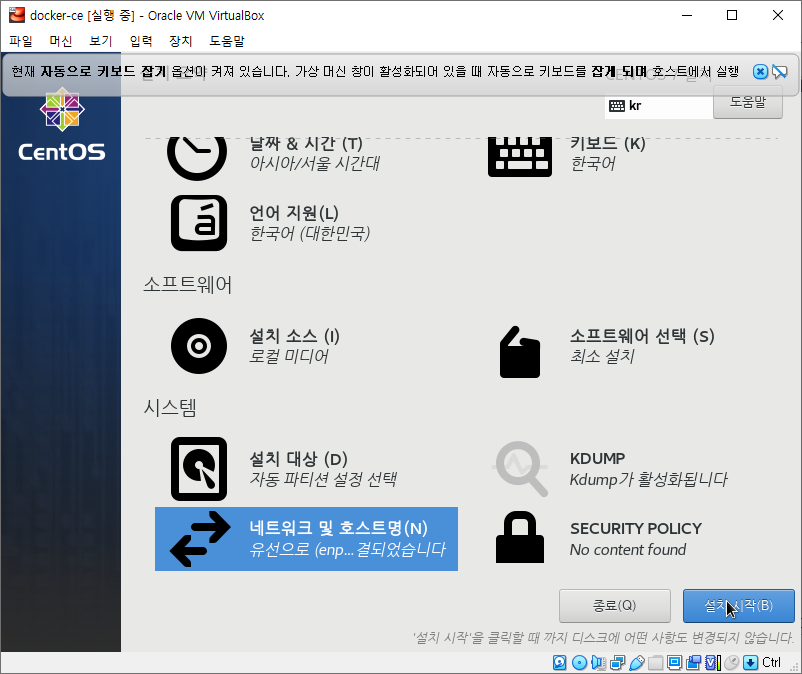Dismiss the keyboard capture notification
Viewport: 802px width, 674px height.
760,72
